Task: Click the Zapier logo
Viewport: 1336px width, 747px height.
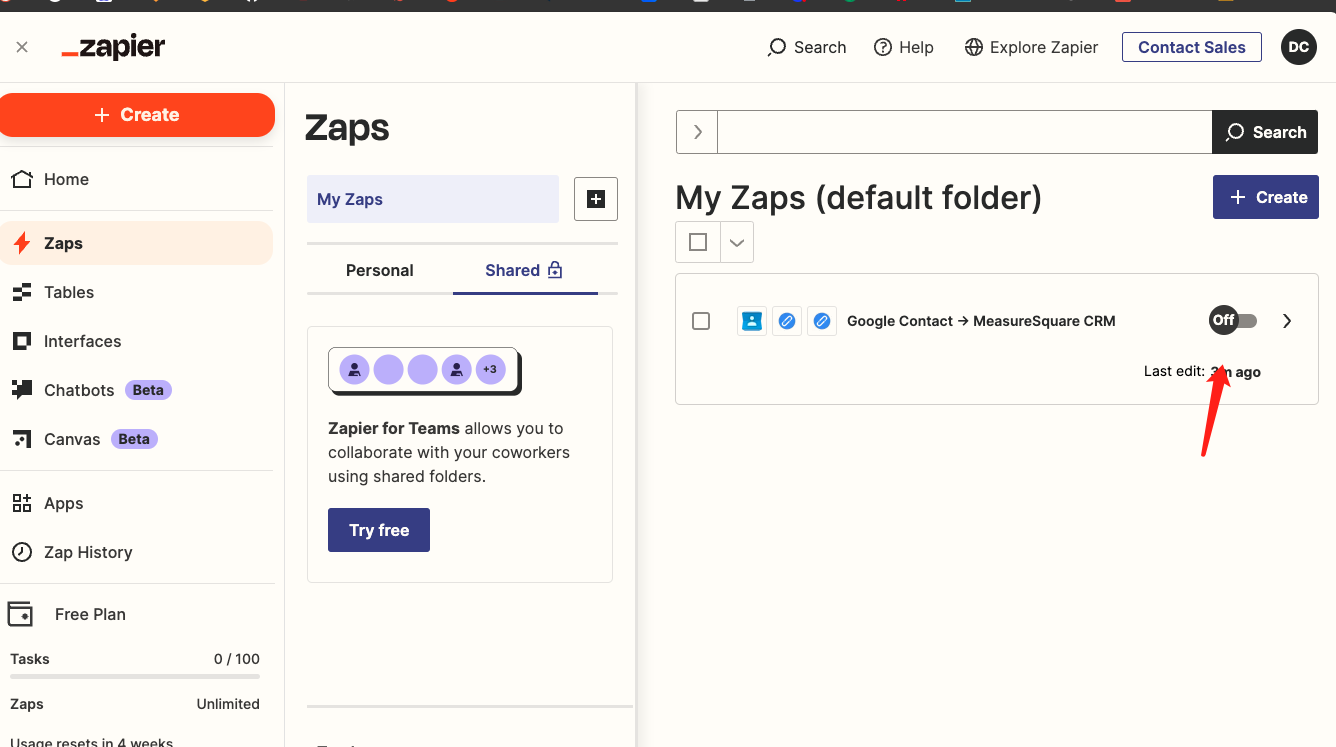Action: coord(113,47)
